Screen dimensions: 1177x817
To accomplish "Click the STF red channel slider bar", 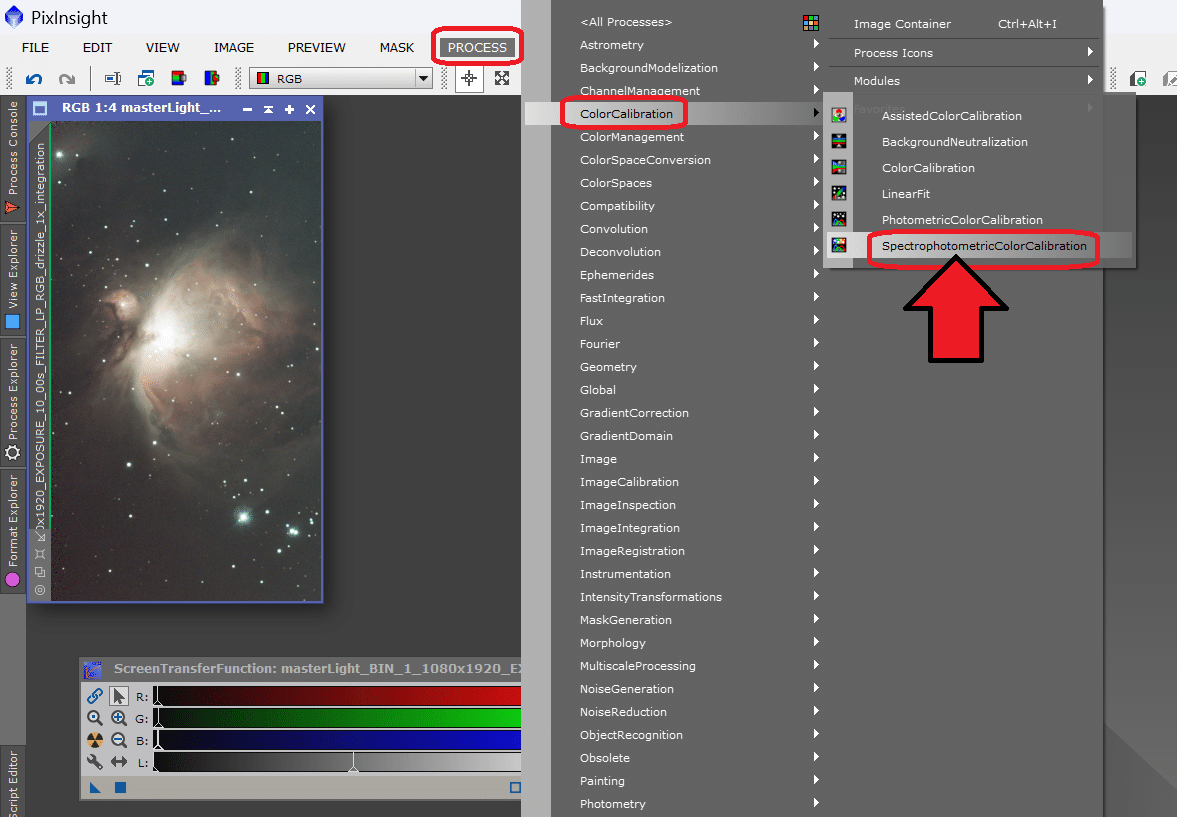I will click(x=337, y=696).
